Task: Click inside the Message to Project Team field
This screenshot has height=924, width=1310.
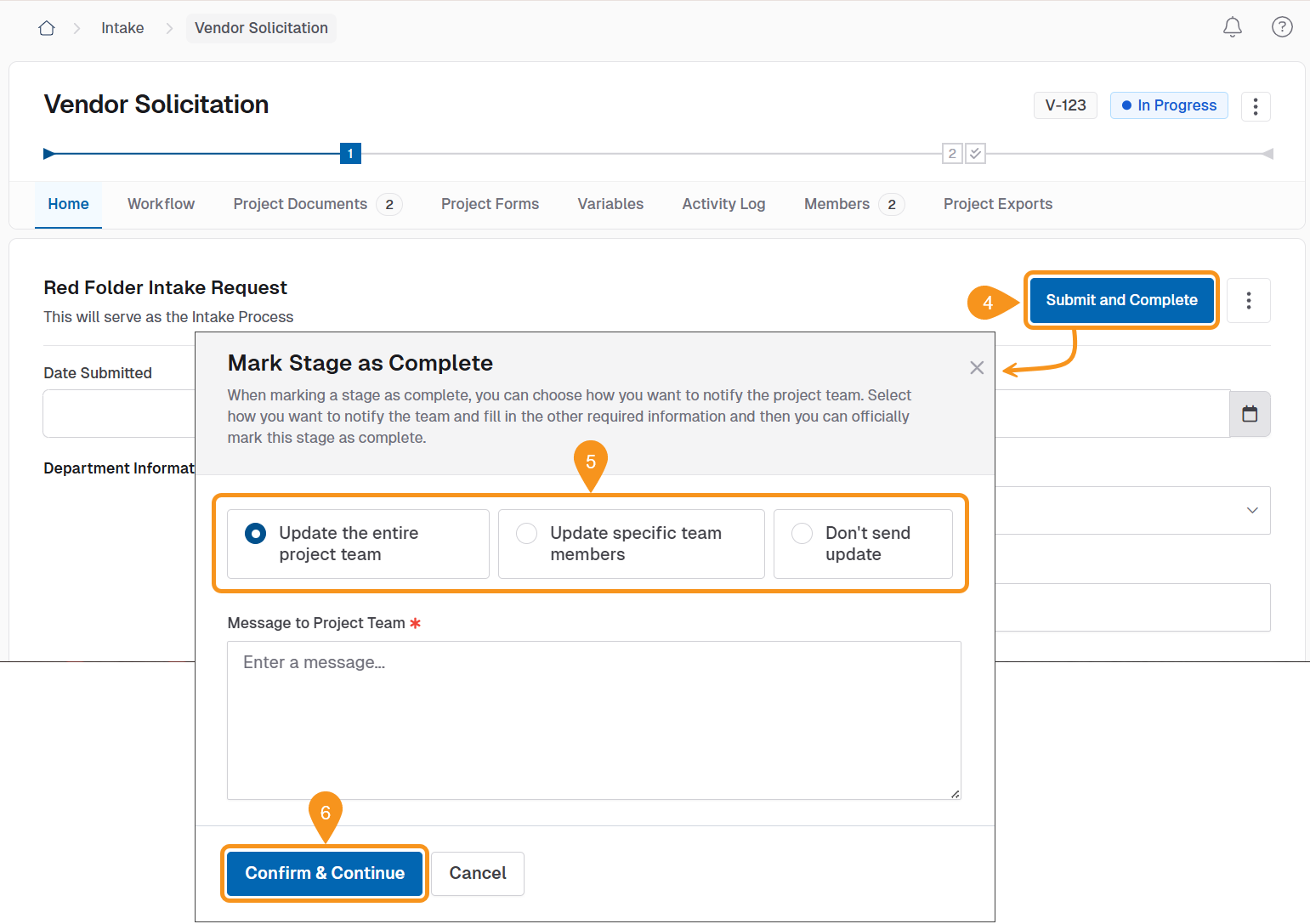Action: pos(593,718)
